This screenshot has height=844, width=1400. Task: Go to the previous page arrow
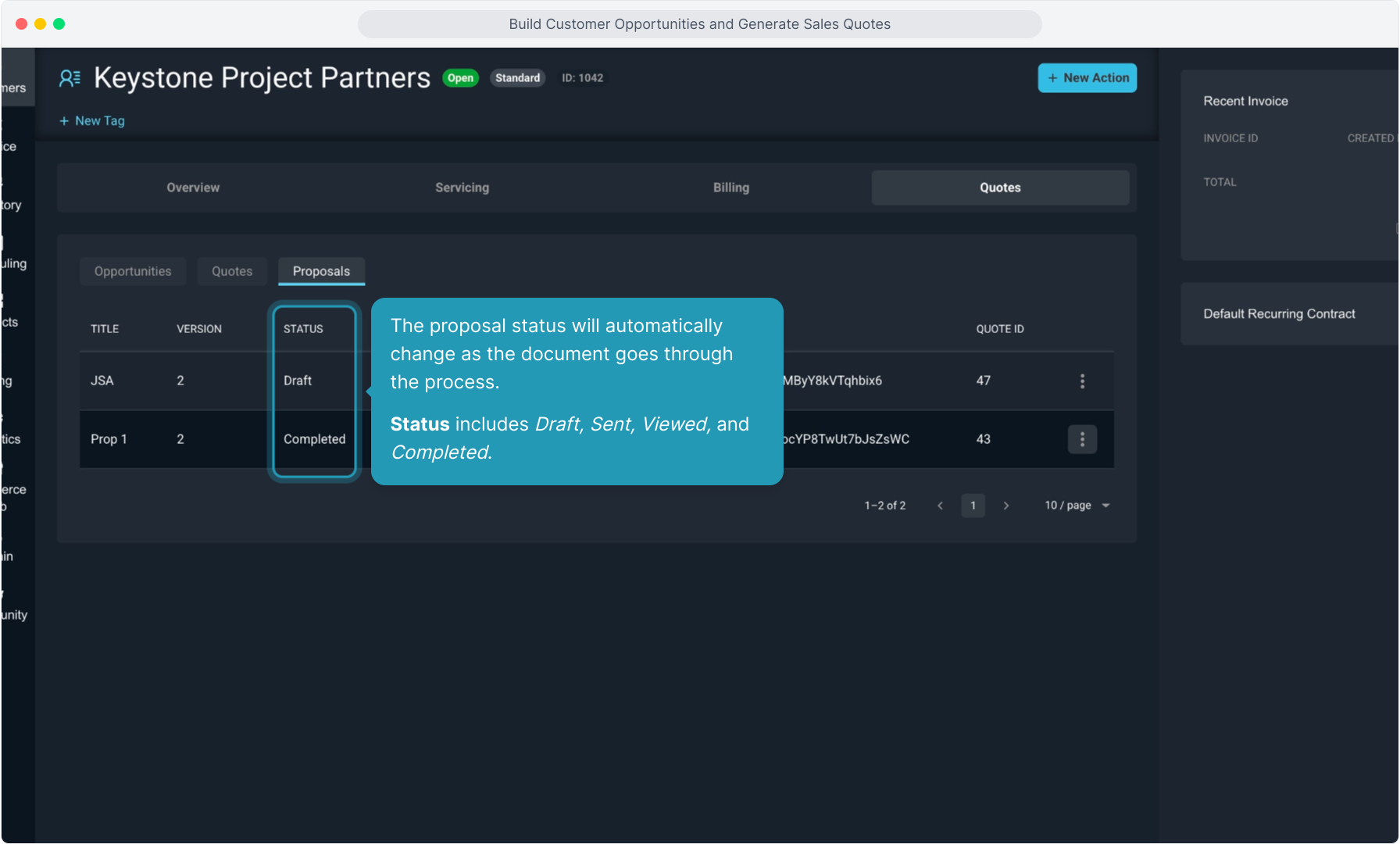940,506
